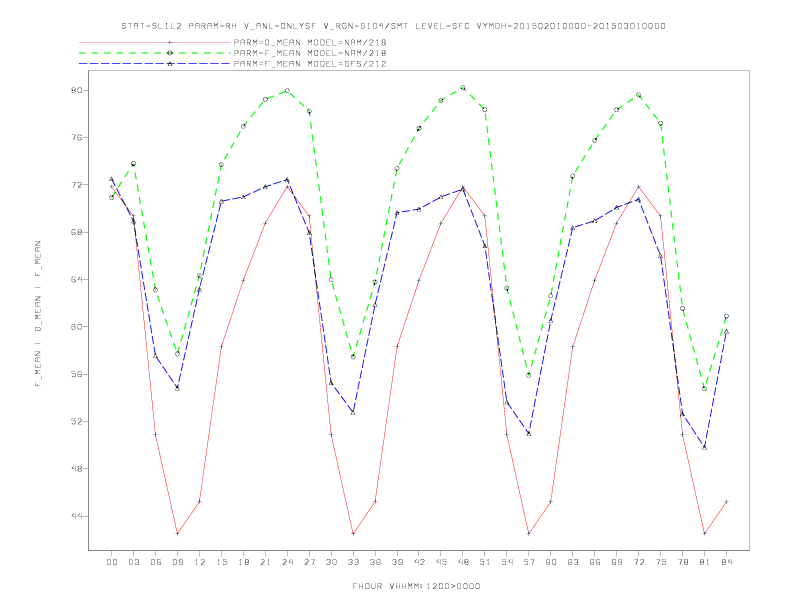Click the horizontal axis title FHOUR VHHMM:1200>0000
The height and width of the screenshot is (612, 792).
pyautogui.click(x=416, y=586)
